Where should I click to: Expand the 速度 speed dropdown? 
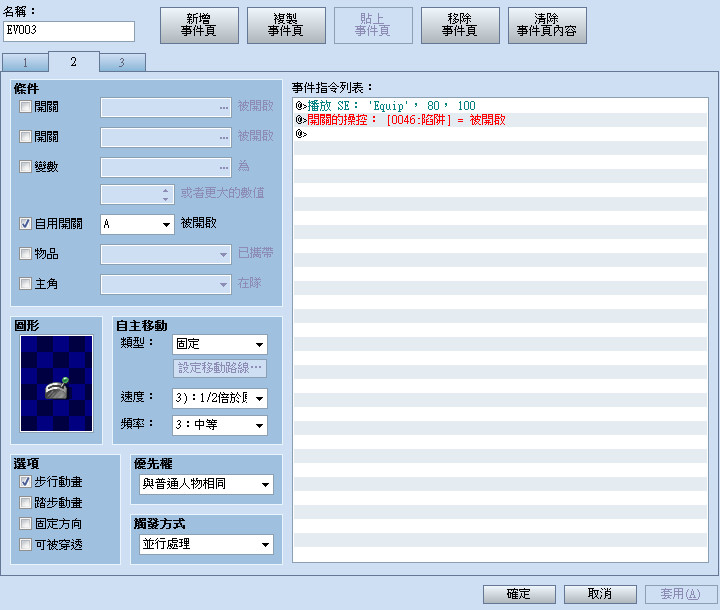[220, 398]
